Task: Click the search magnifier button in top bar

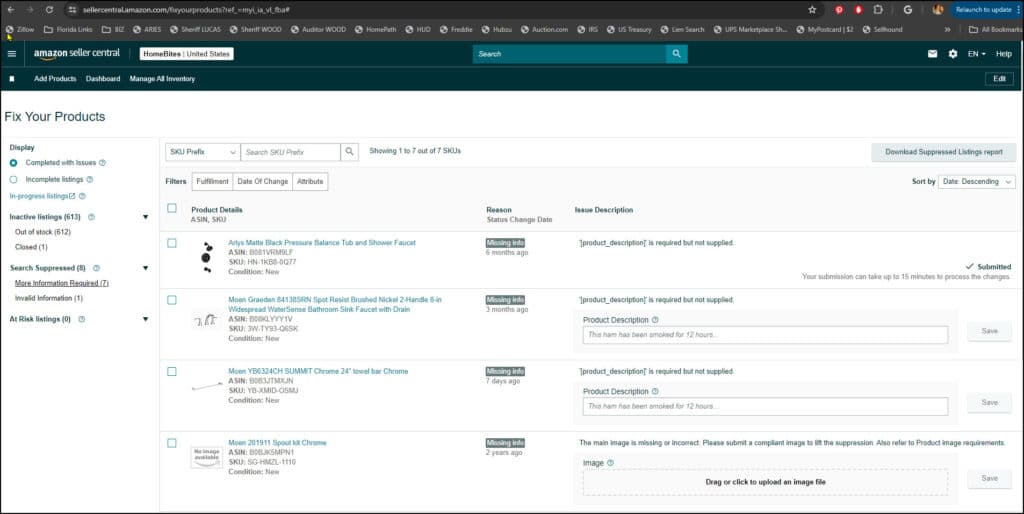Action: 677,53
